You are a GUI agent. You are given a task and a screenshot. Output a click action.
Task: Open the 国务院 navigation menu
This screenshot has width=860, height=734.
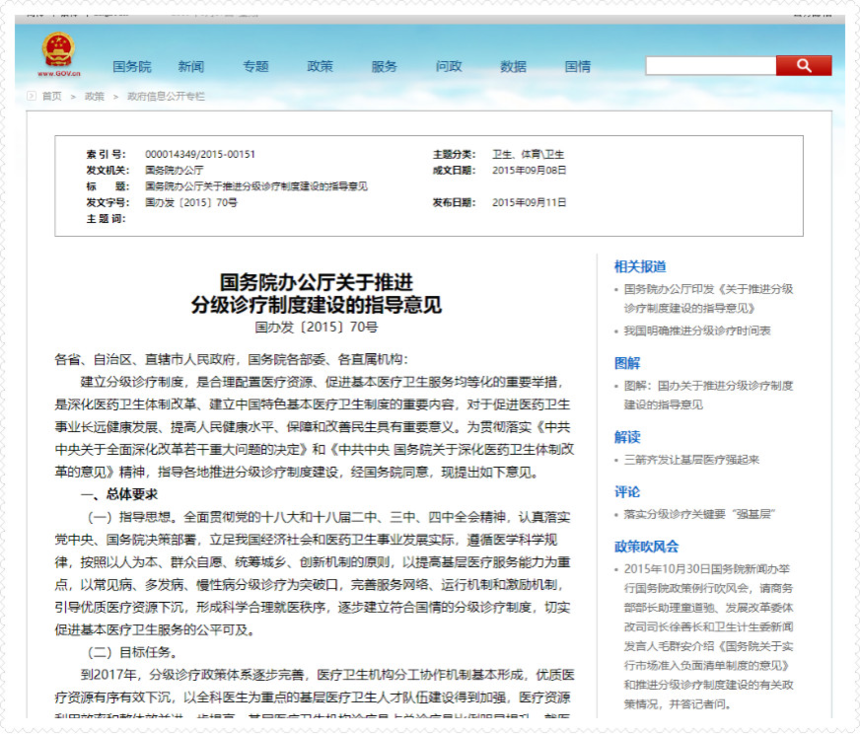(132, 67)
